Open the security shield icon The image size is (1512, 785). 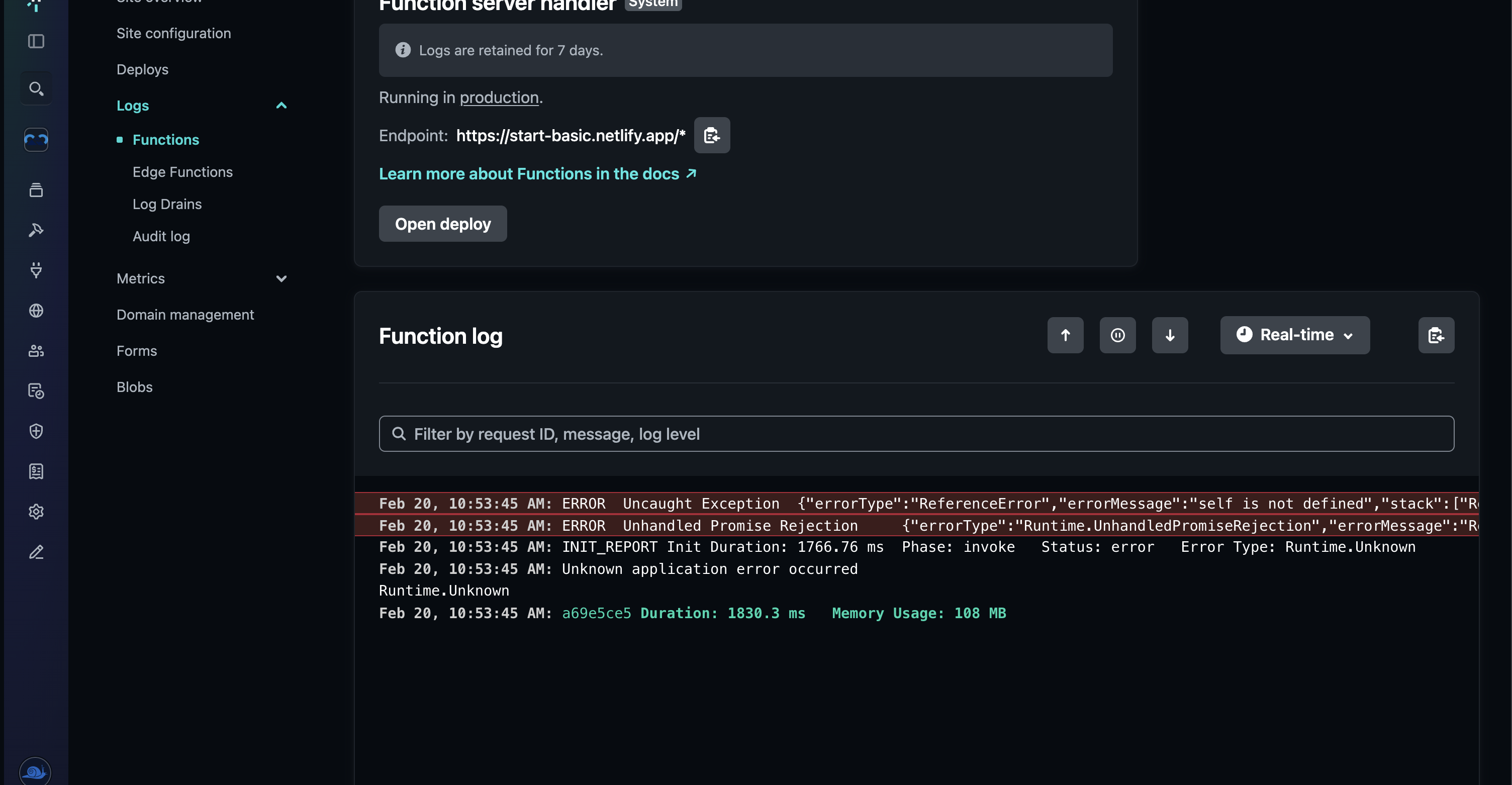36,431
